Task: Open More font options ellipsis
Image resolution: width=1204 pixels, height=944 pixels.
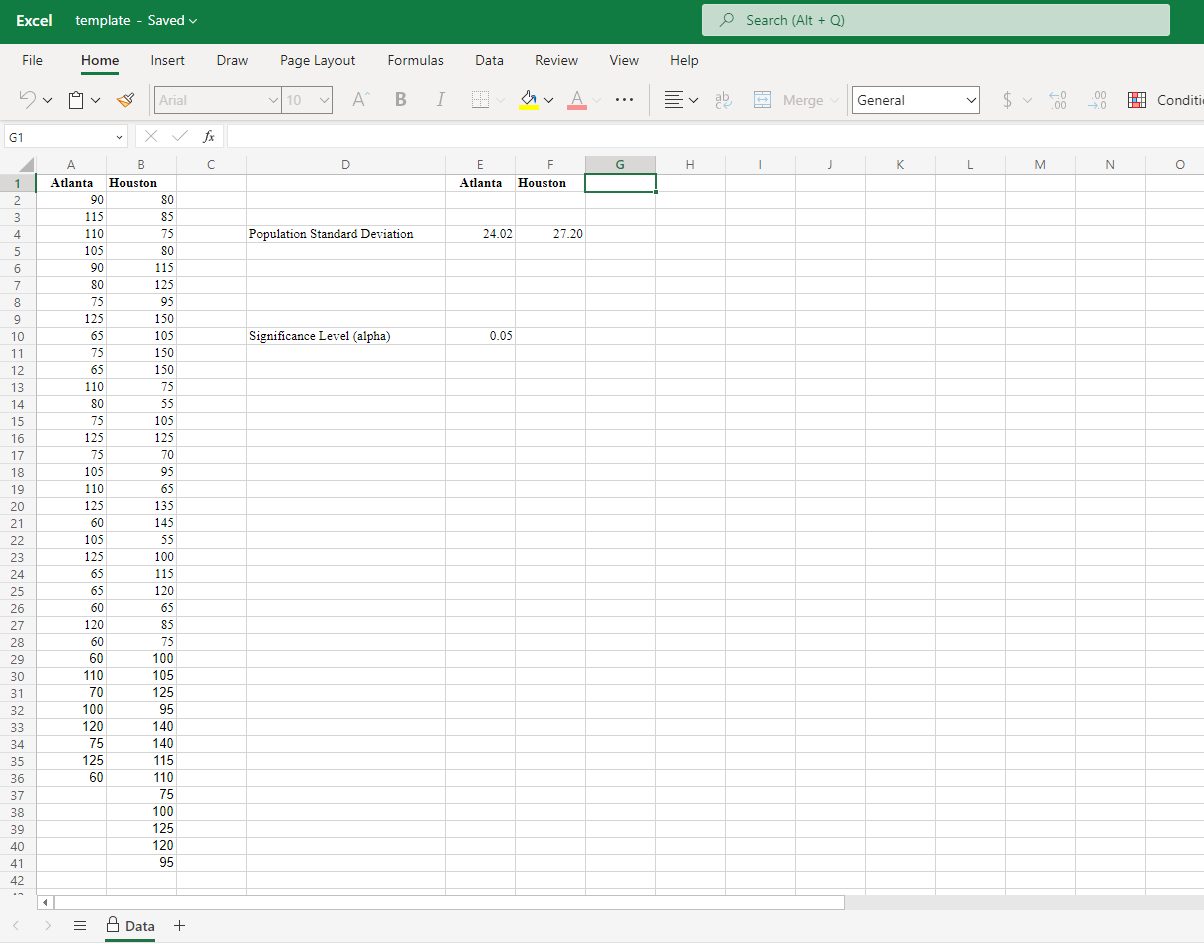Action: tap(625, 100)
